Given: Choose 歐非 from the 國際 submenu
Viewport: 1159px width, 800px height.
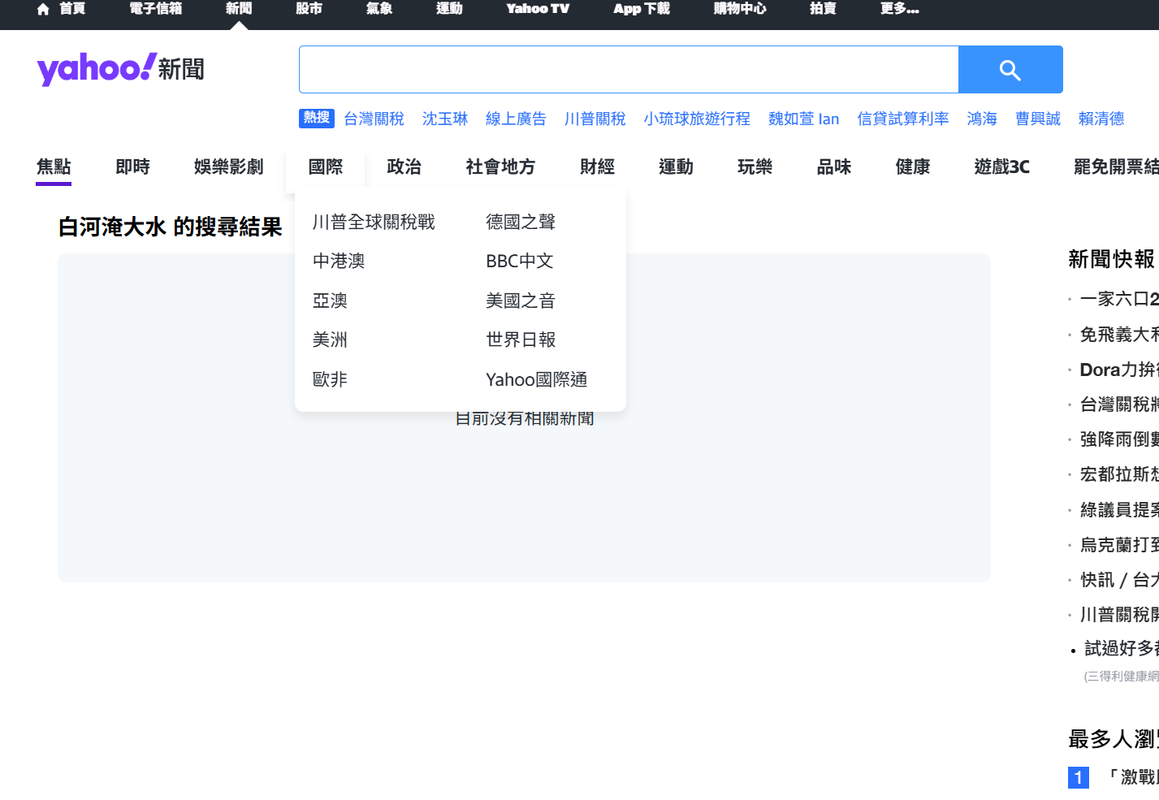Looking at the screenshot, I should tap(330, 380).
